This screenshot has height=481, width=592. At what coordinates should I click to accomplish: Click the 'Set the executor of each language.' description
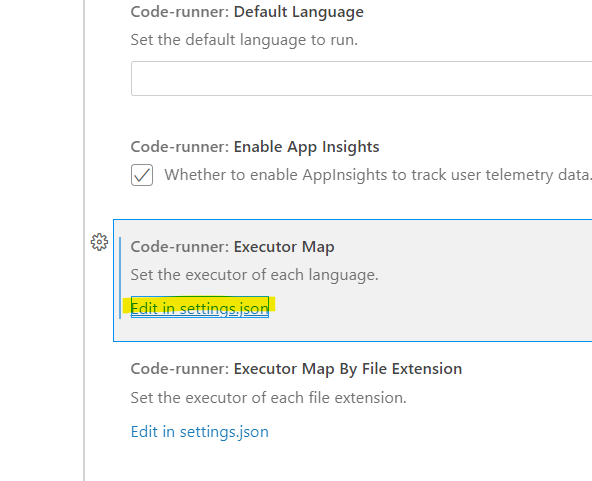point(254,275)
